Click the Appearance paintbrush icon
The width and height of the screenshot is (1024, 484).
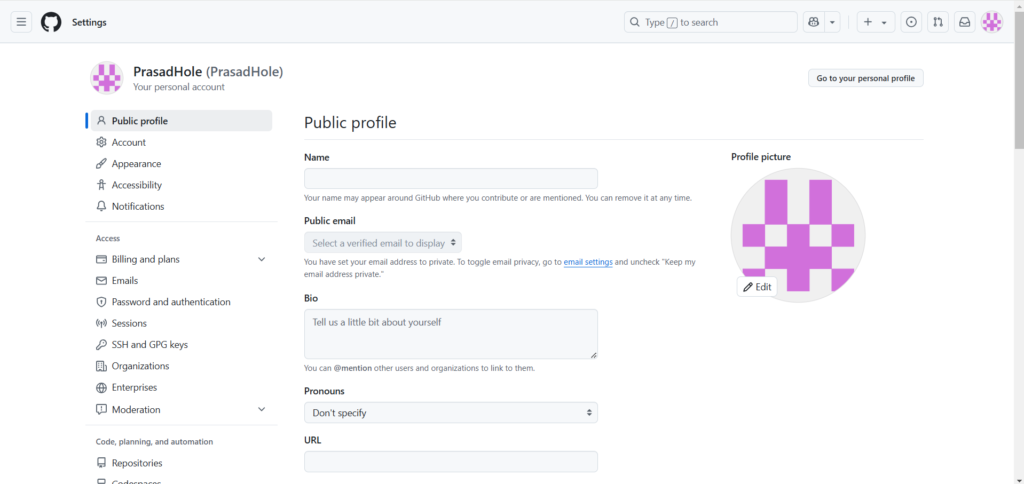[101, 164]
